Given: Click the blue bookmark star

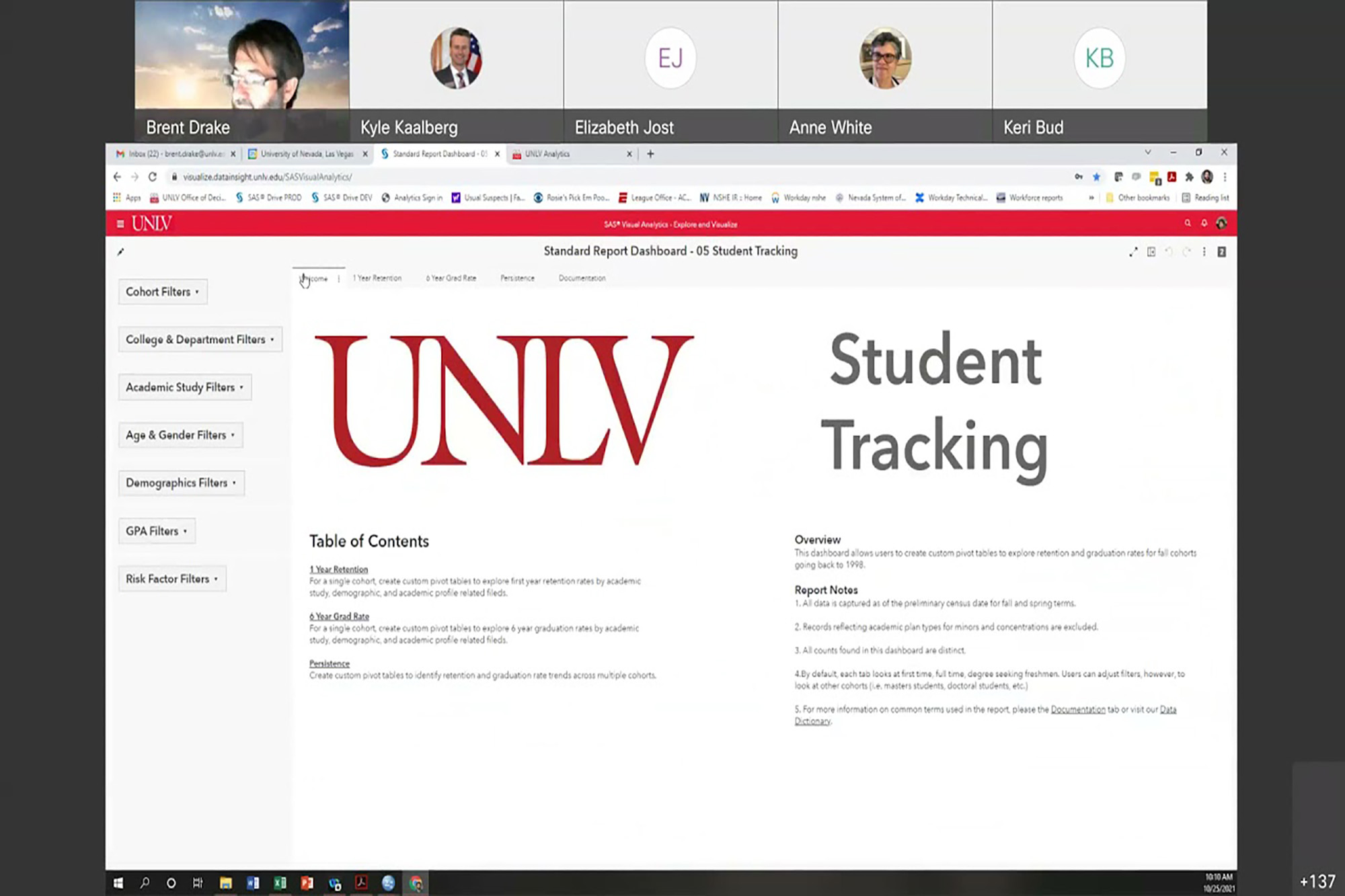Looking at the screenshot, I should 1097,177.
